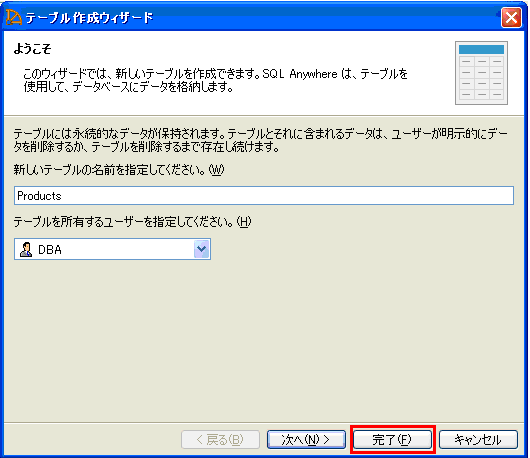Cancel the wizard with キャンセル
530x458 pixels.
[478, 439]
